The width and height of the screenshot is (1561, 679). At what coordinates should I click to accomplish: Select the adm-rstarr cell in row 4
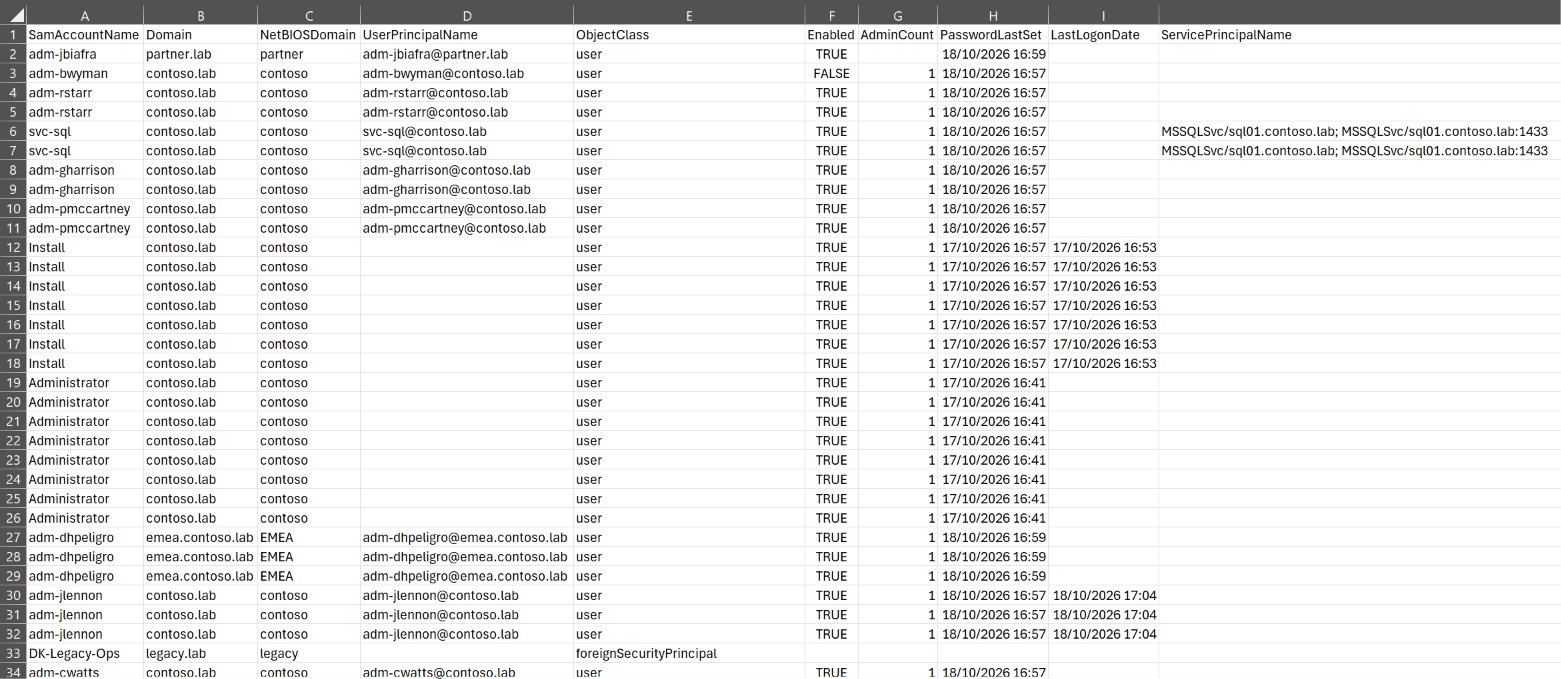click(85, 93)
